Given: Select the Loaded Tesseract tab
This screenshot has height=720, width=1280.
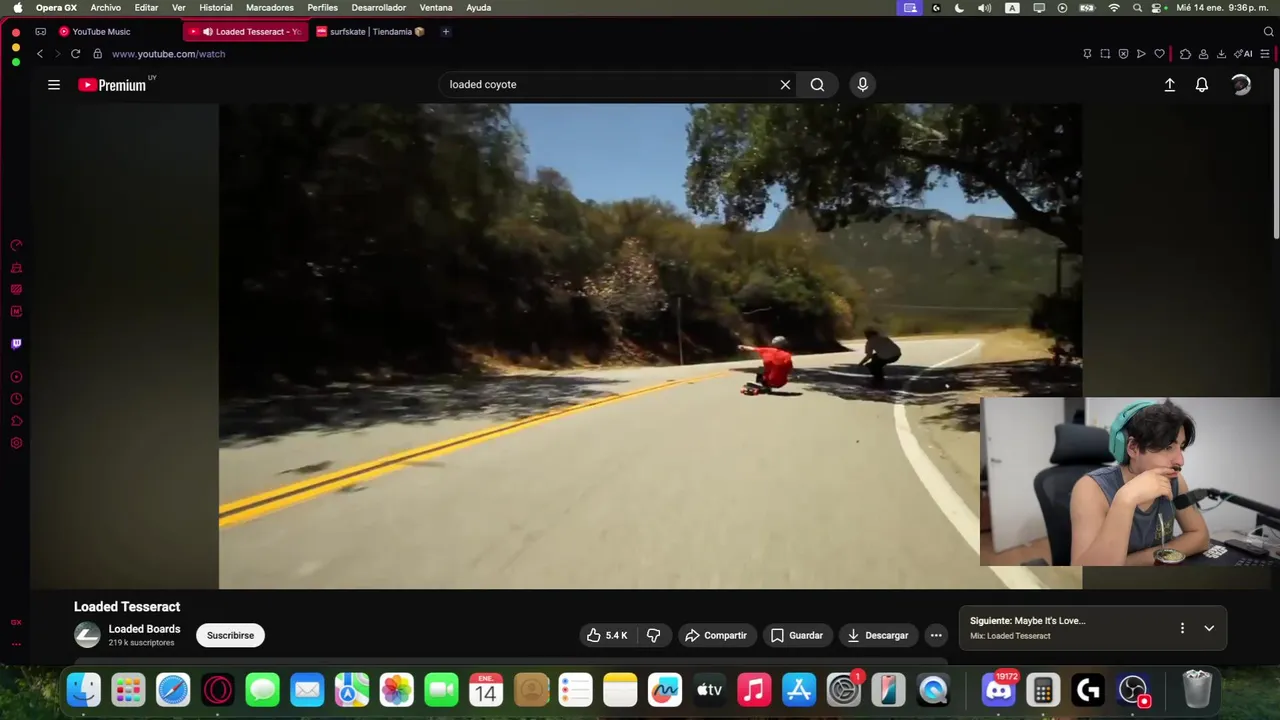Looking at the screenshot, I should pyautogui.click(x=247, y=31).
